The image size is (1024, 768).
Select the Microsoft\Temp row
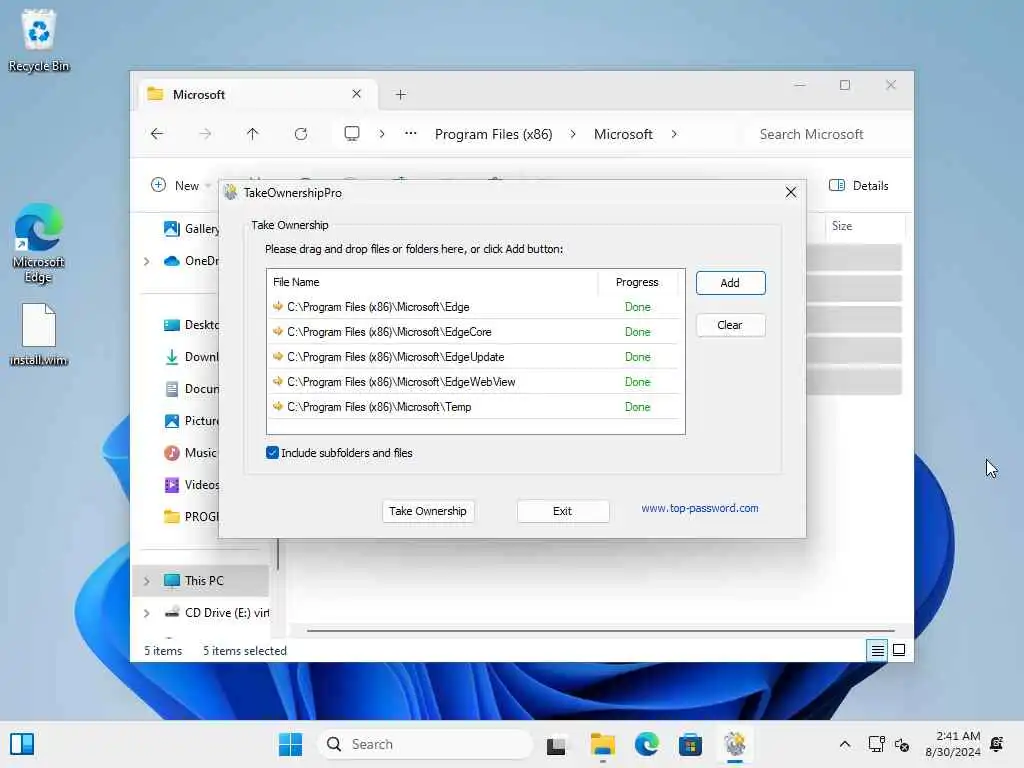click(x=475, y=407)
